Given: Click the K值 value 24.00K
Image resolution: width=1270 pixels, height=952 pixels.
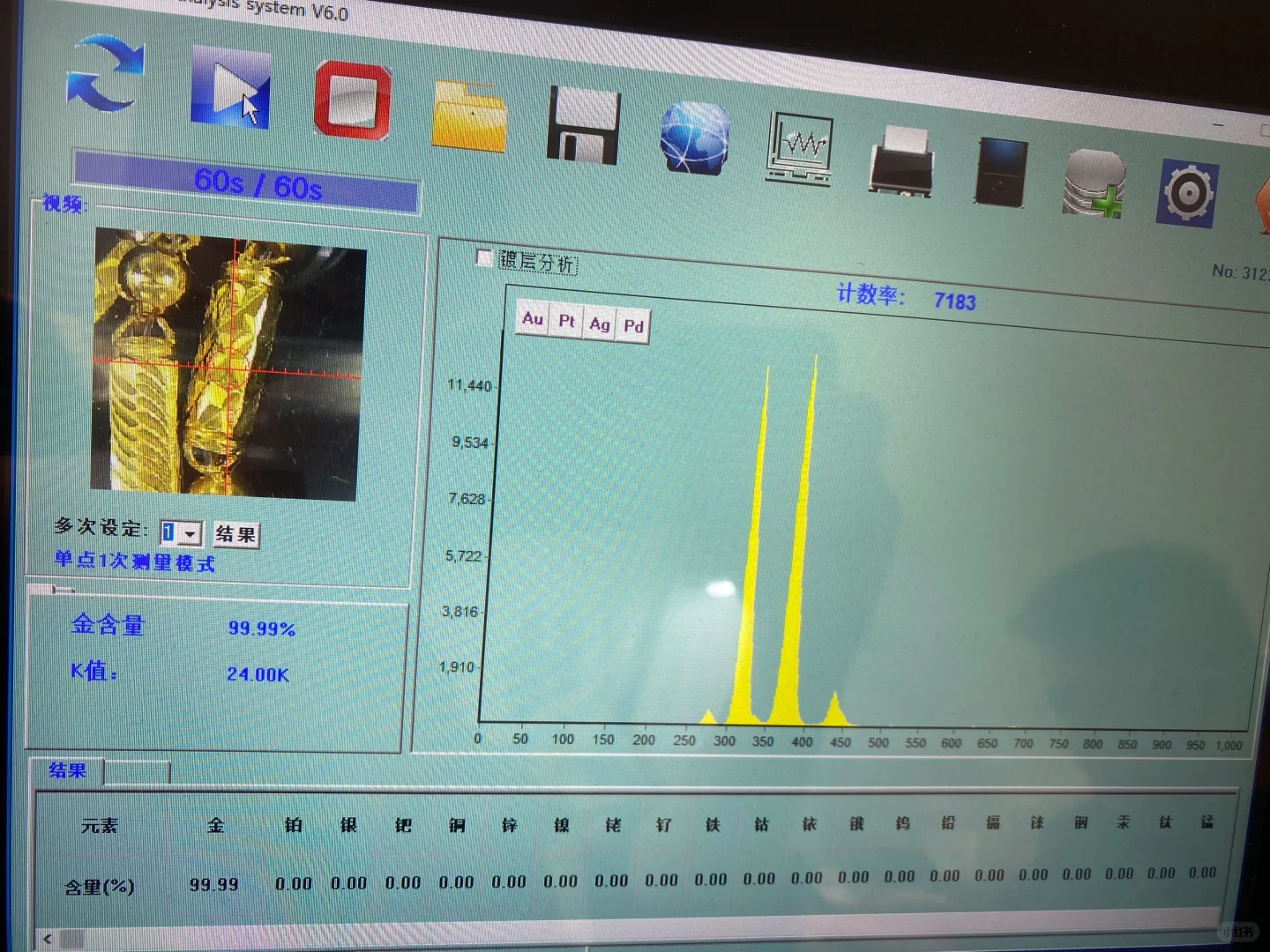Looking at the screenshot, I should tap(258, 674).
